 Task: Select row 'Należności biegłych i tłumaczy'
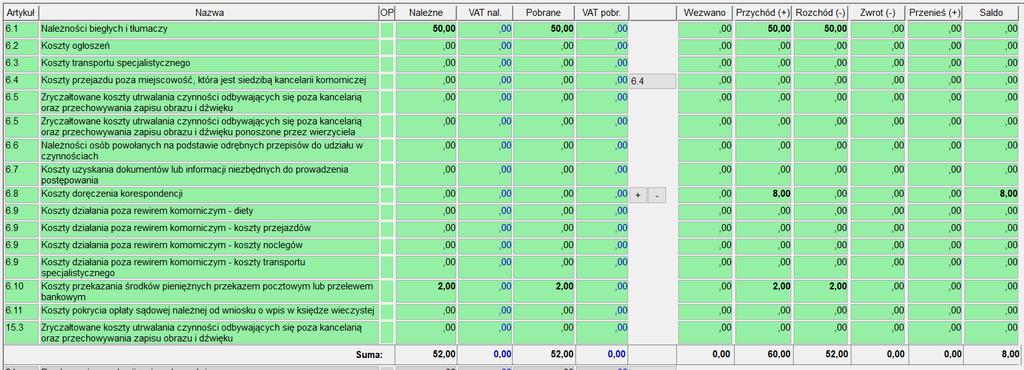(209, 29)
